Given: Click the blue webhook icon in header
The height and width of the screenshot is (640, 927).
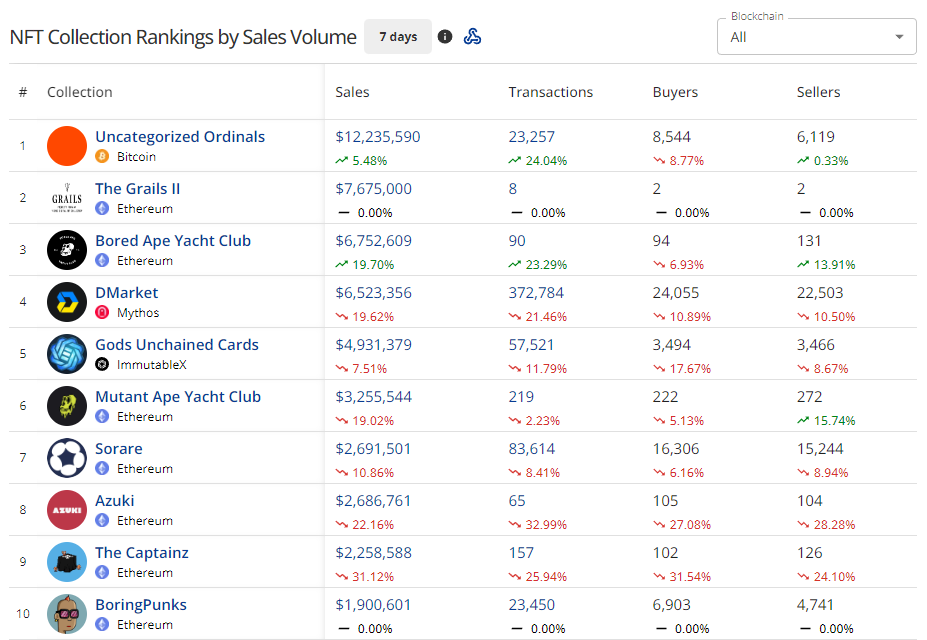Looking at the screenshot, I should pos(472,37).
